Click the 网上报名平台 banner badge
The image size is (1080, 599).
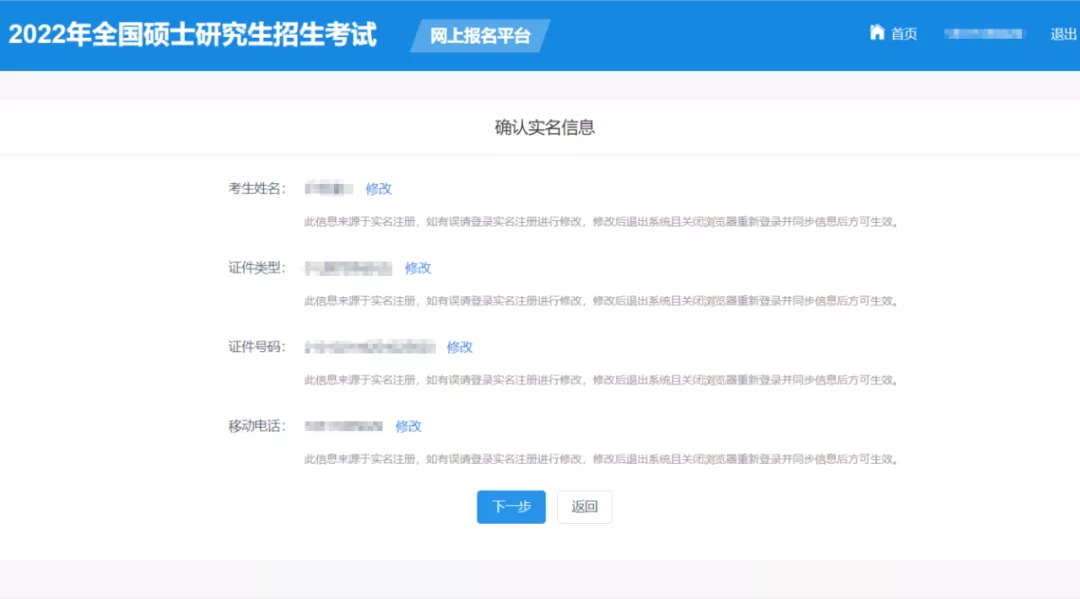pos(479,33)
